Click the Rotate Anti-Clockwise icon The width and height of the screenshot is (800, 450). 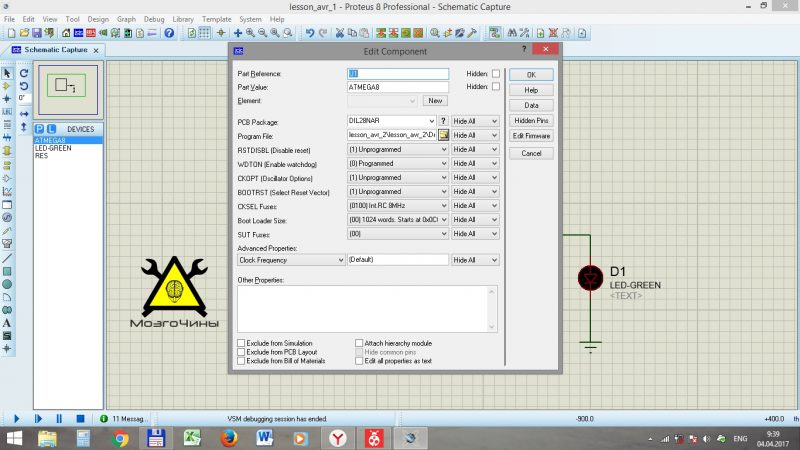click(24, 86)
